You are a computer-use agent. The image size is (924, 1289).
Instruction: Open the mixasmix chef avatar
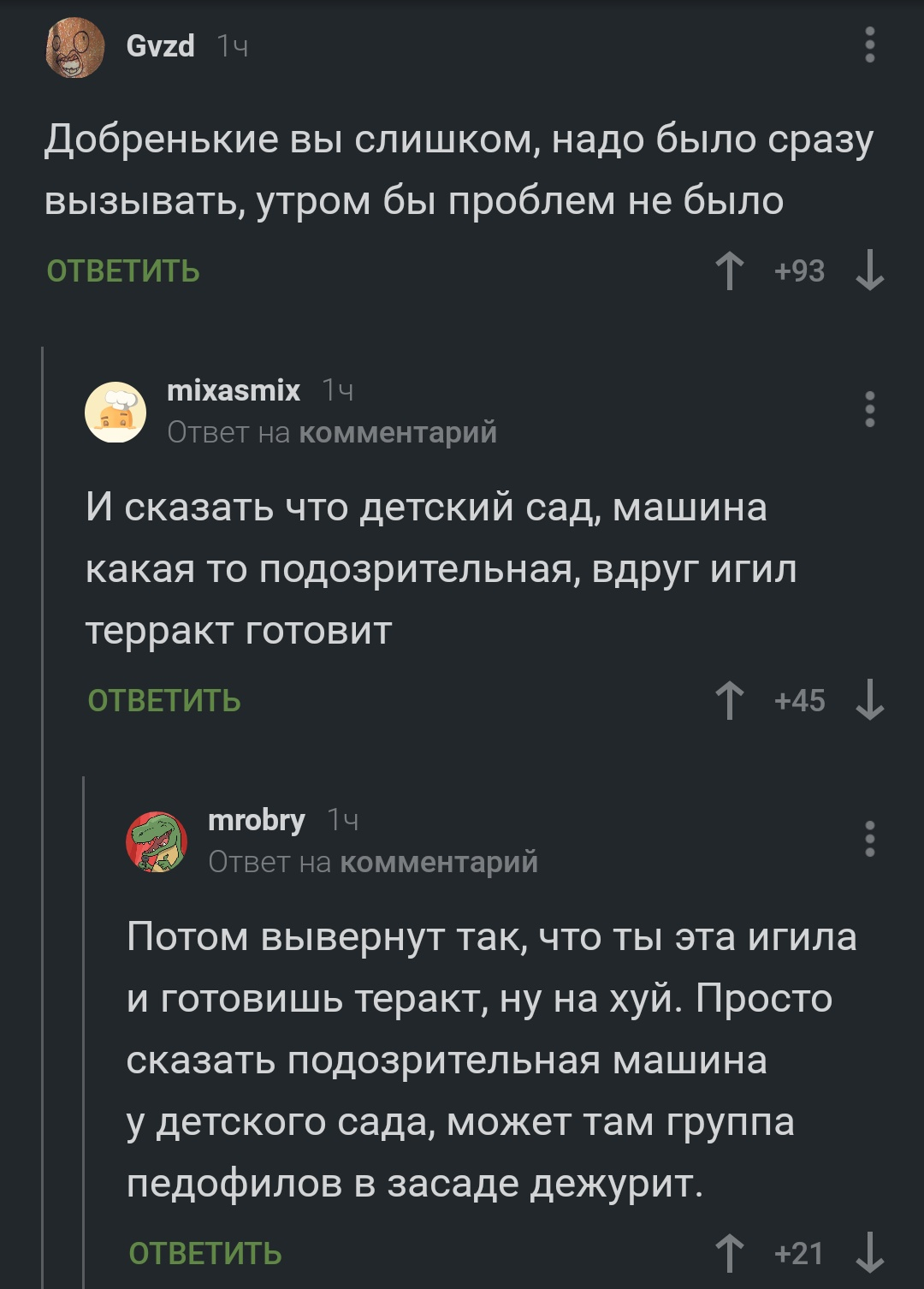point(115,412)
